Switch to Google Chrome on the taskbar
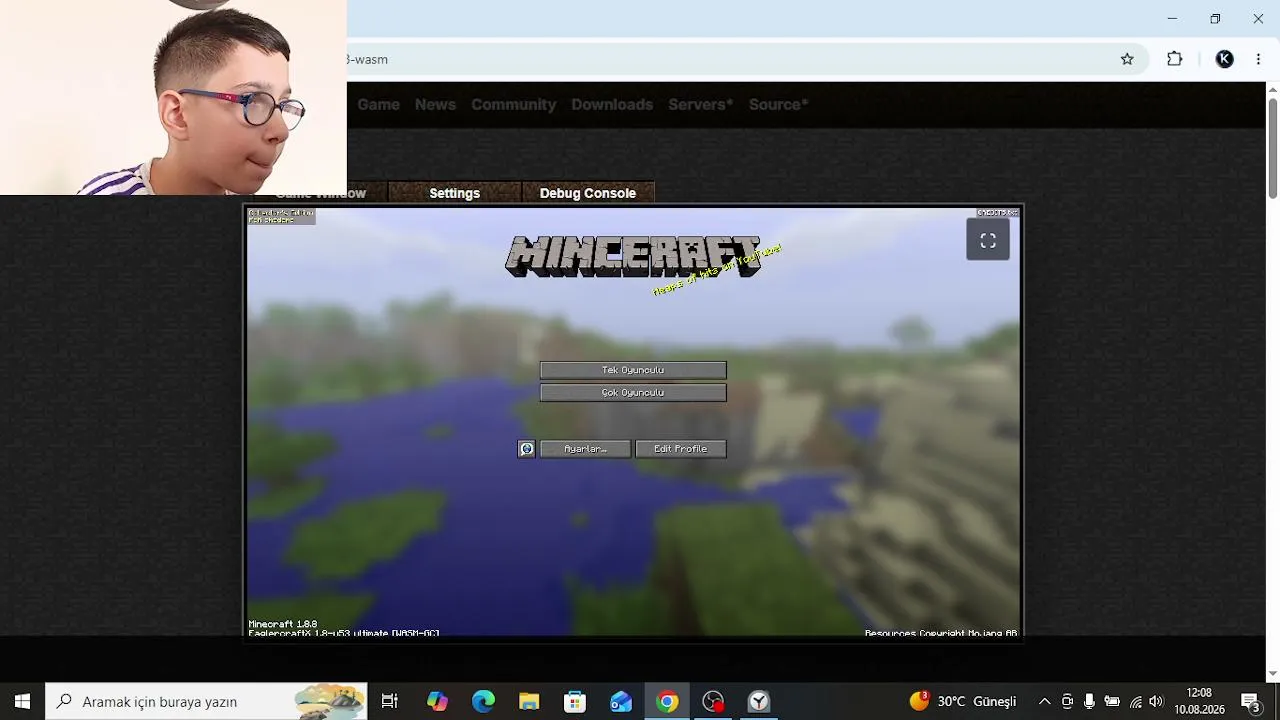This screenshot has width=1280, height=720. pyautogui.click(x=667, y=701)
